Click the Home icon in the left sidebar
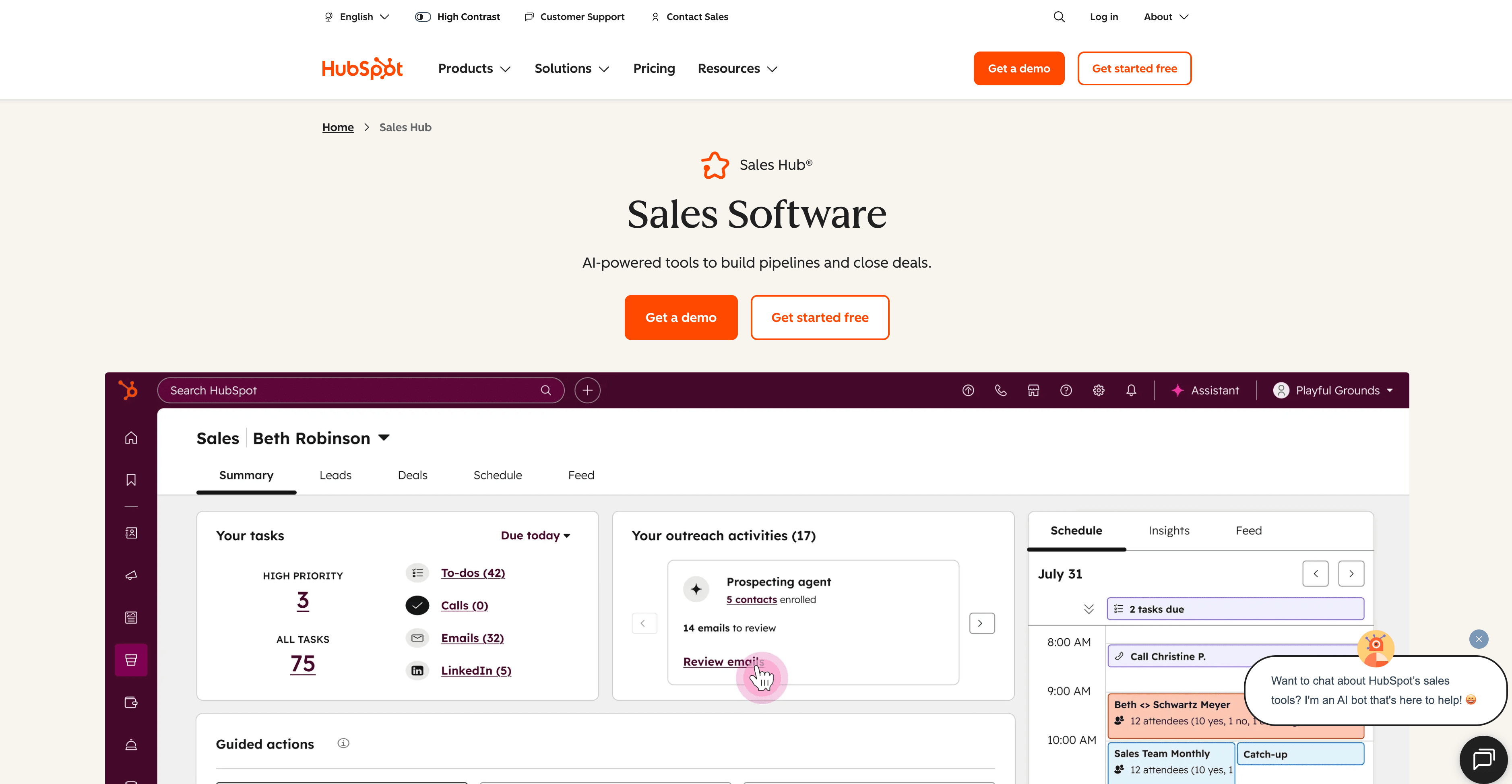Screen dimensions: 1512x784 pos(131,438)
